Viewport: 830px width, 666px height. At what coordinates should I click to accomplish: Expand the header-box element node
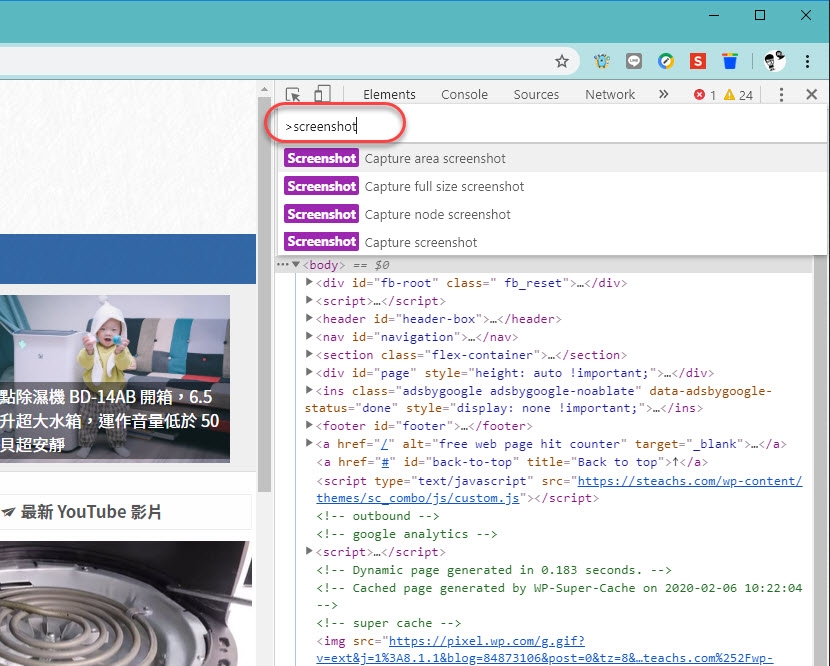310,319
